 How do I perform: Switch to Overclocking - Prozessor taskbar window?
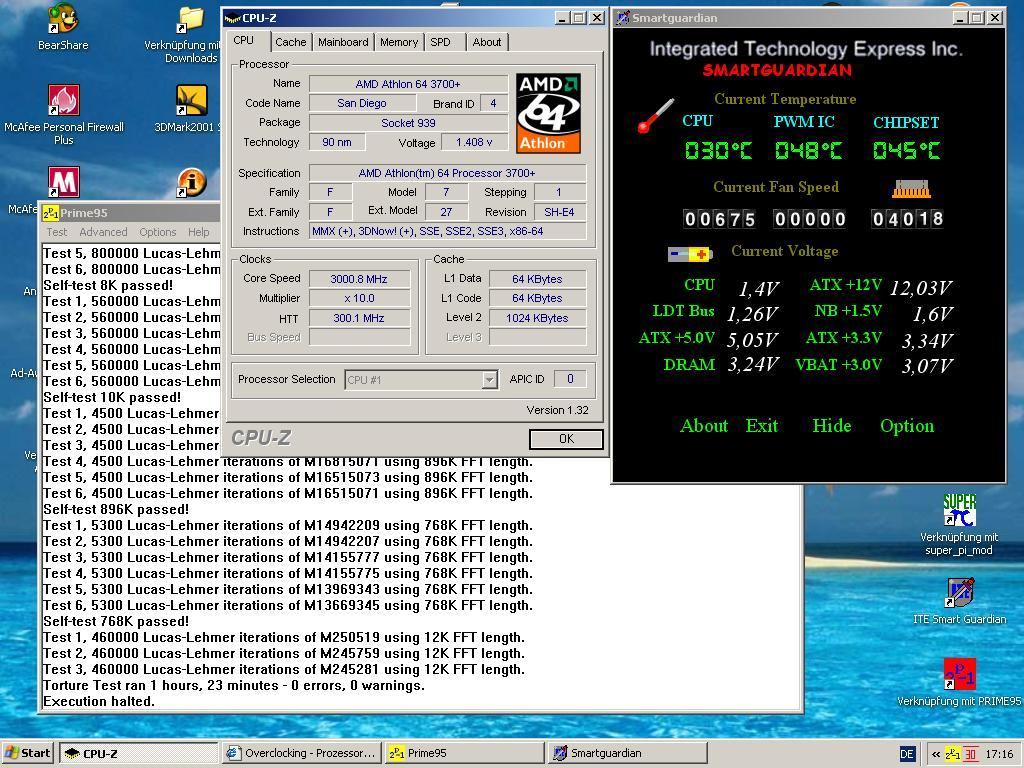(301, 753)
